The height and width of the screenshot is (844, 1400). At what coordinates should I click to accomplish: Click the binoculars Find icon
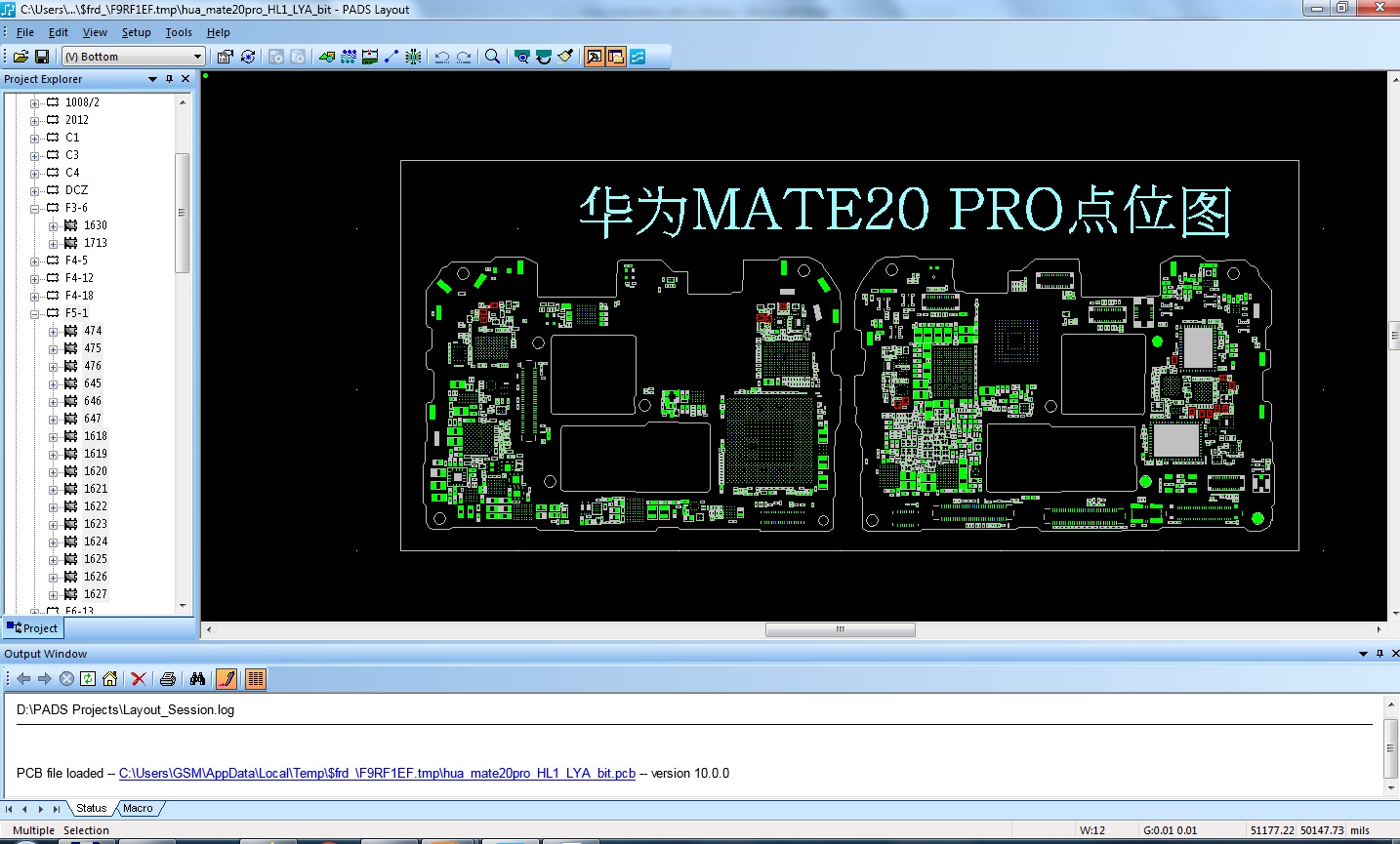coord(197,679)
